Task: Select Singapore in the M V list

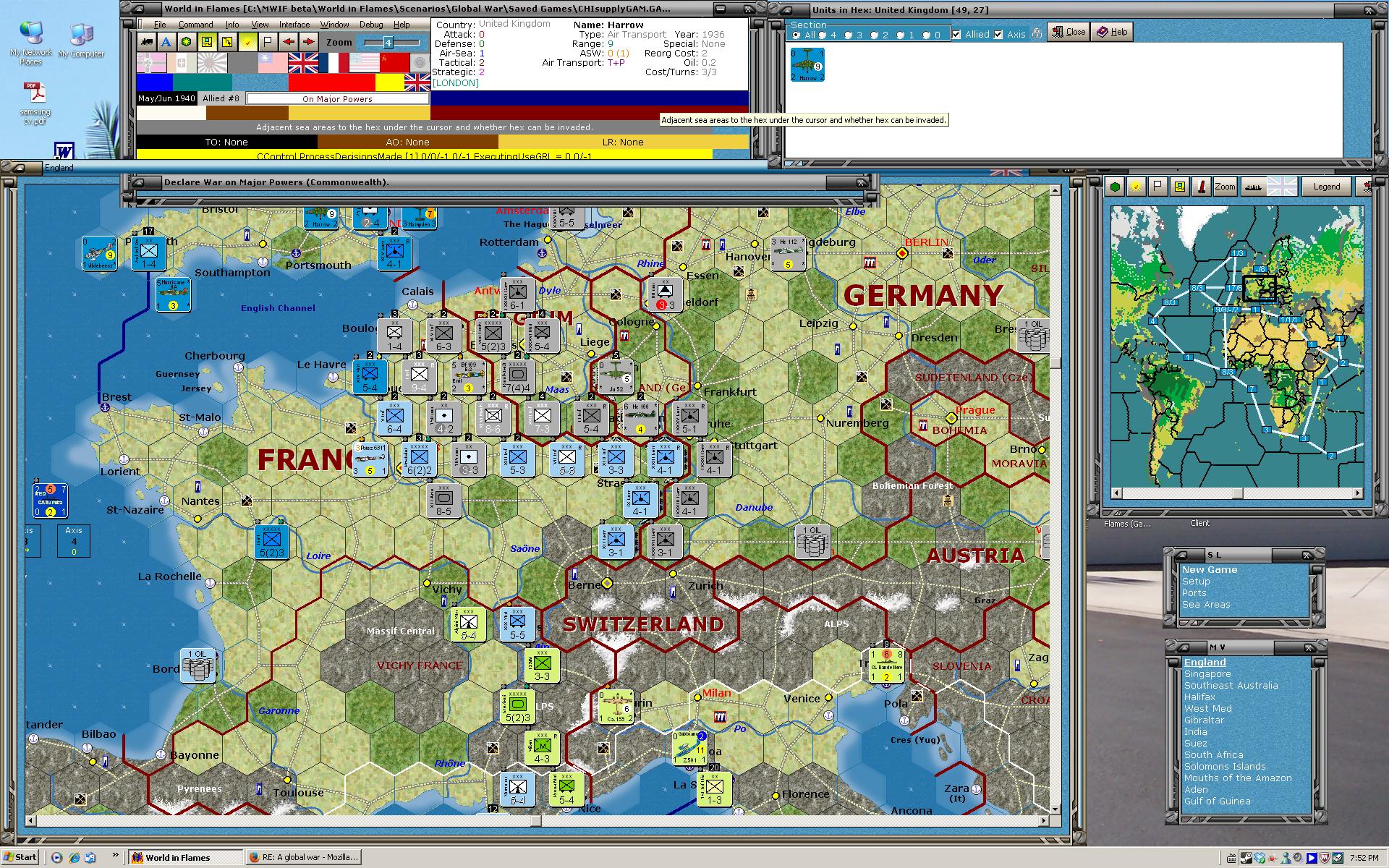Action: coord(1207,673)
